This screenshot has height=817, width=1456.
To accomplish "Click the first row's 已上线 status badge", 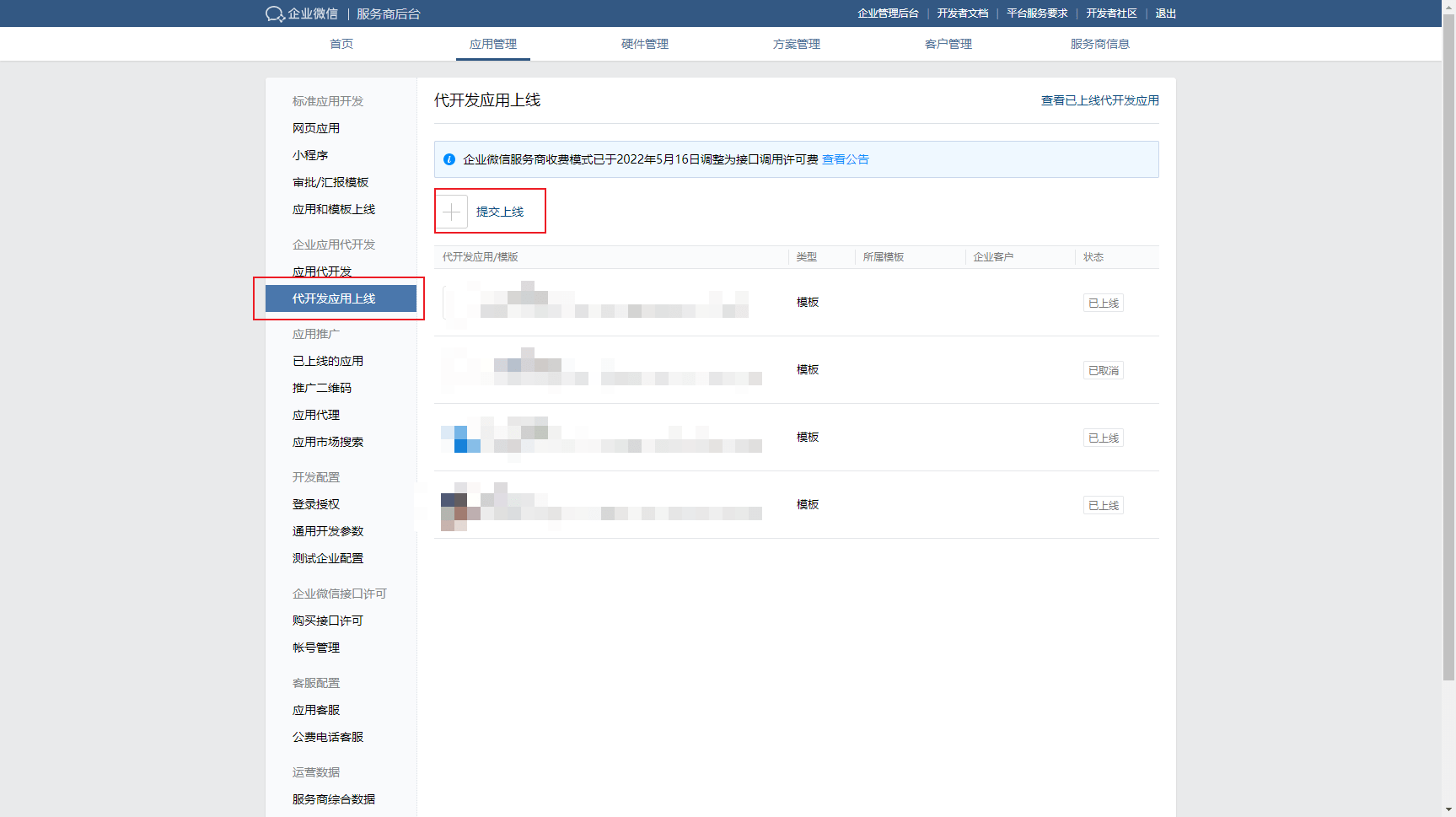I will [x=1103, y=303].
